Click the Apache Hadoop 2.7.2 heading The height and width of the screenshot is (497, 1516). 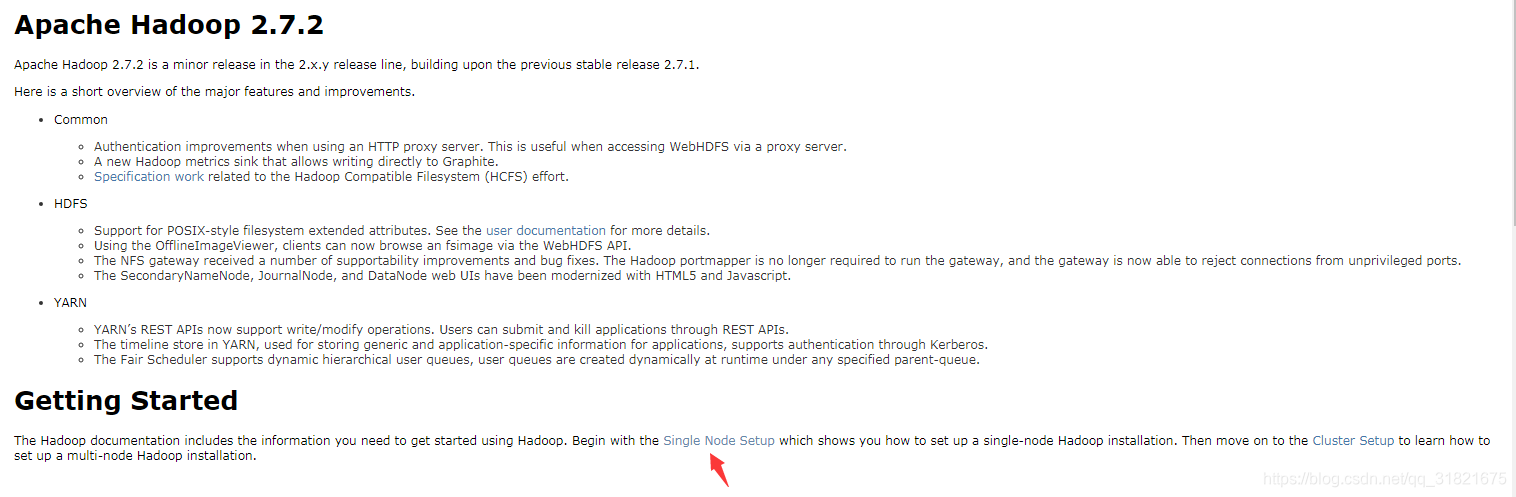169,25
